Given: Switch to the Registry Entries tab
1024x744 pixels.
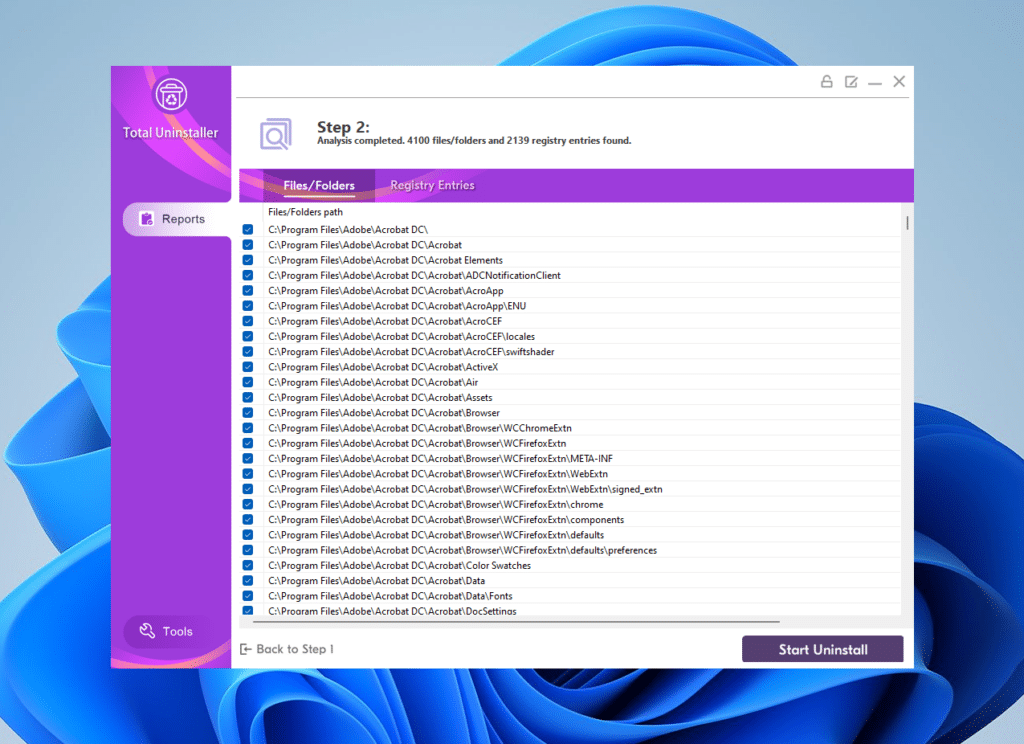Looking at the screenshot, I should pos(432,186).
